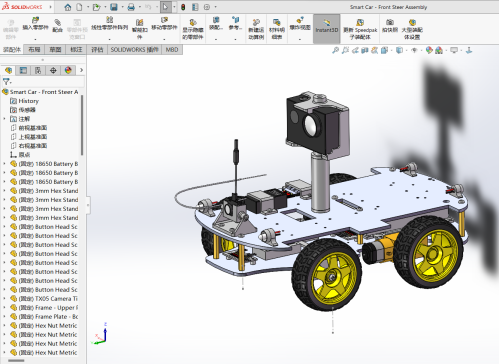Image resolution: width=499 pixels, height=364 pixels.
Task: Click the Snapshot camera icon
Action: click(x=390, y=26)
